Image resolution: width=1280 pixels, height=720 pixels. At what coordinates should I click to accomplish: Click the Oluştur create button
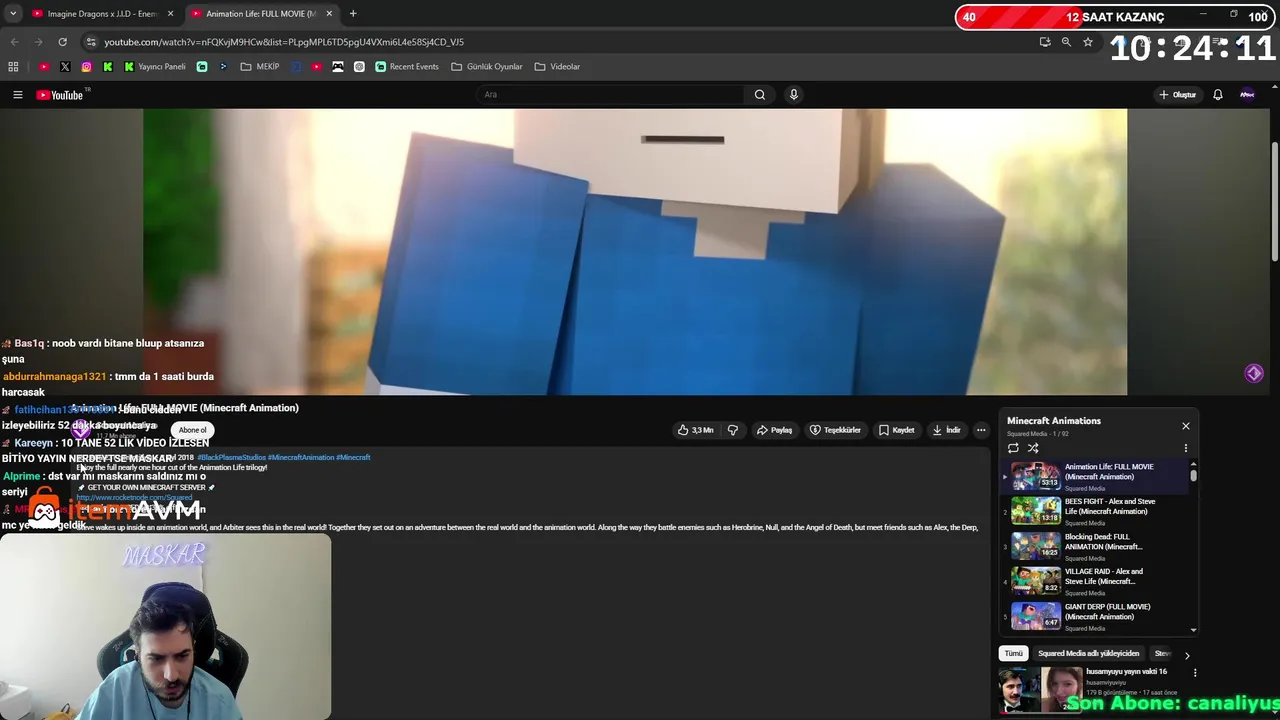coord(1177,95)
